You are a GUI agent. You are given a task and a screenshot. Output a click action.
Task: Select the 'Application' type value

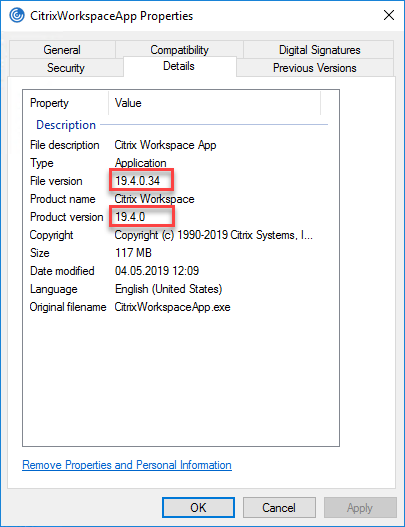point(140,163)
